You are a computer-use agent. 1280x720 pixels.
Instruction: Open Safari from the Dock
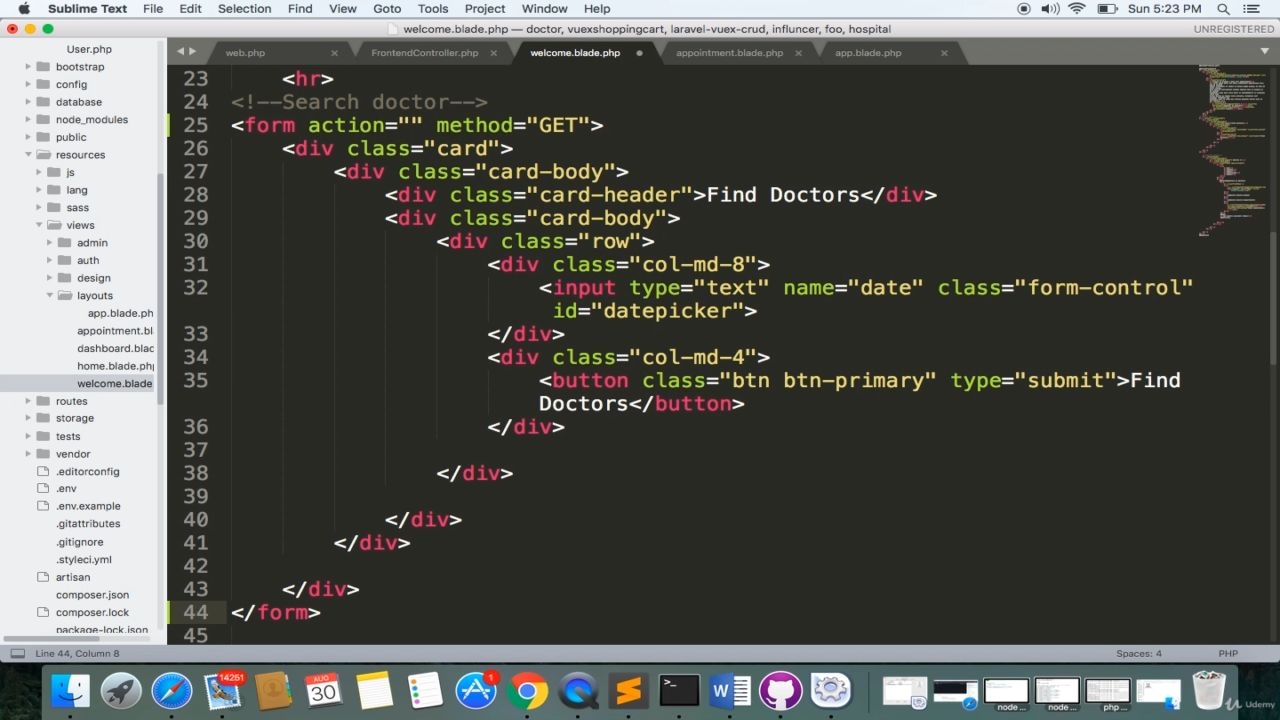click(x=172, y=690)
